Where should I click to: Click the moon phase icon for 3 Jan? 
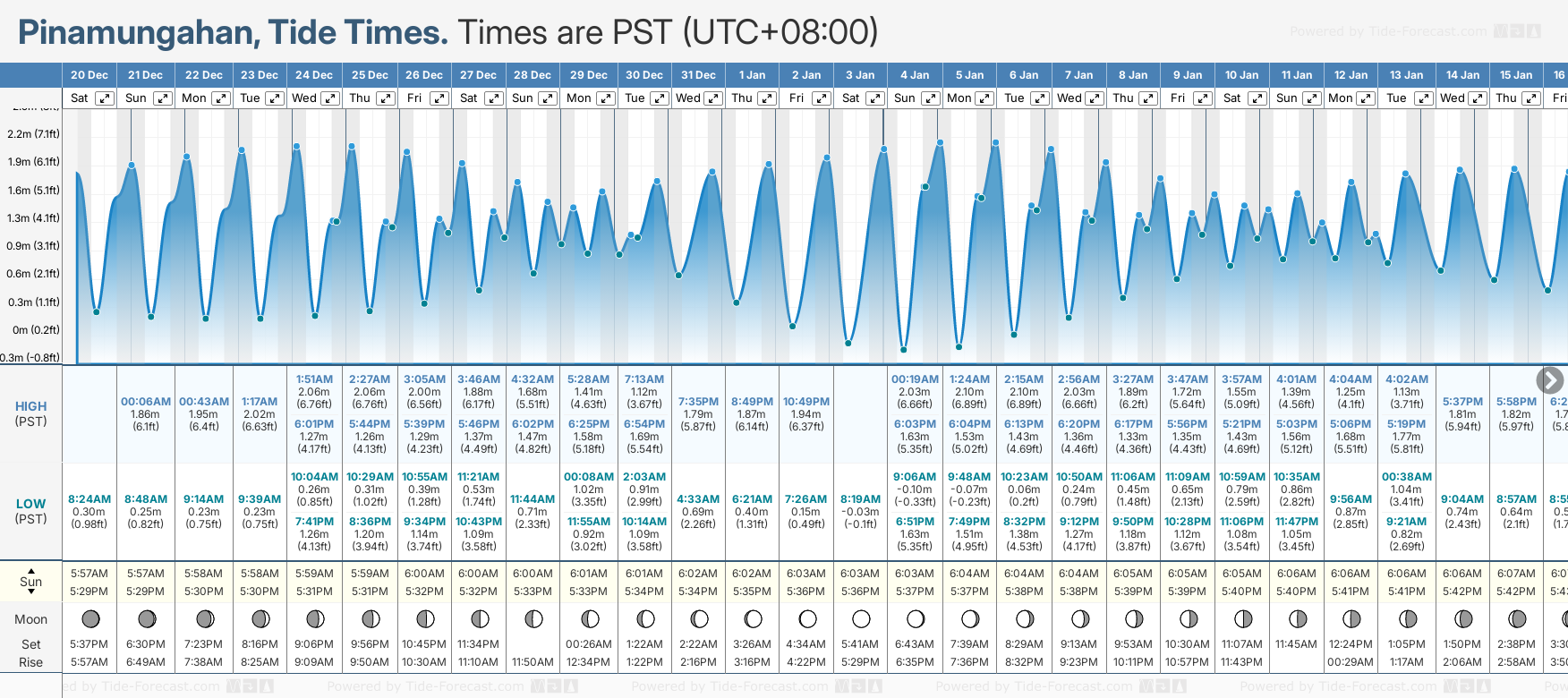coord(861,618)
